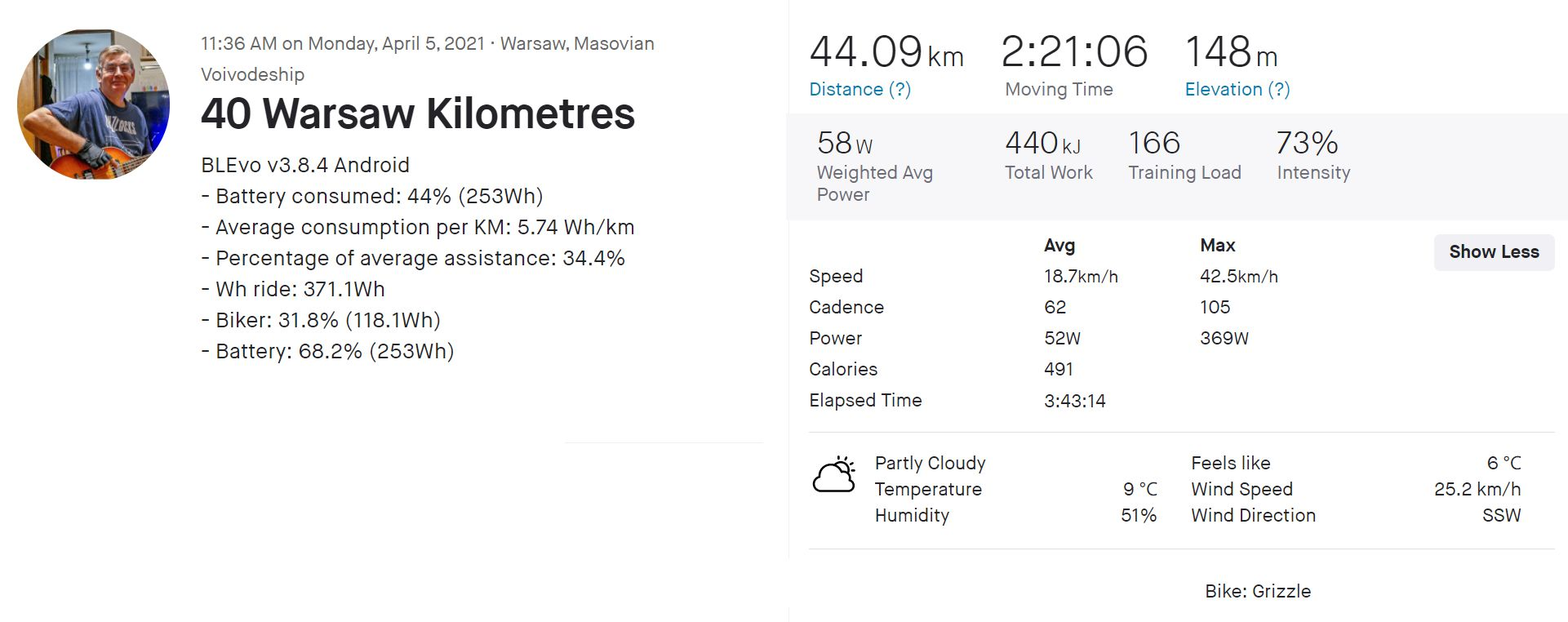Image resolution: width=1568 pixels, height=622 pixels.
Task: Select the 73% Intensity stat
Action: (x=1306, y=144)
